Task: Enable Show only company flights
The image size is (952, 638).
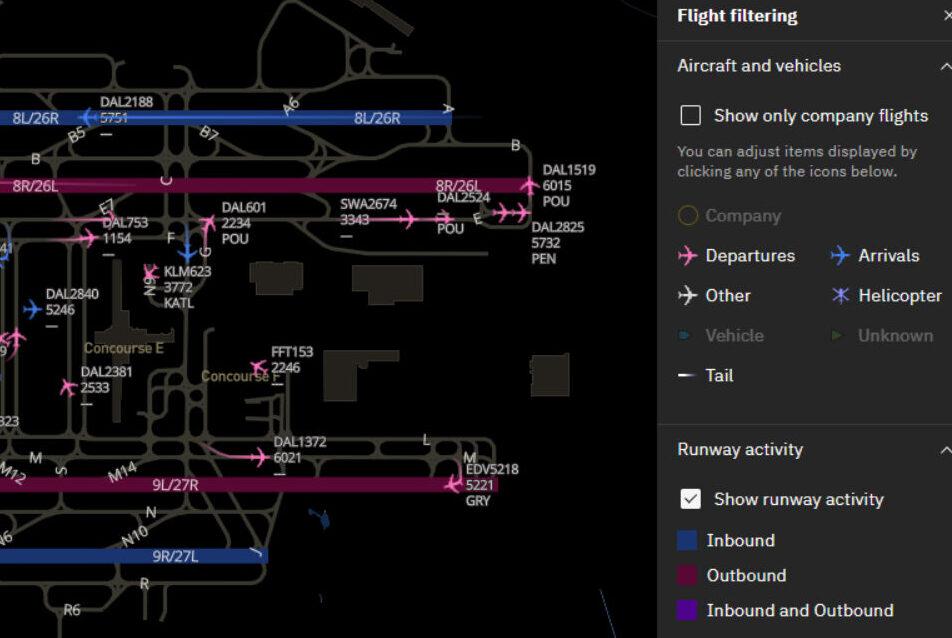Action: click(x=690, y=115)
